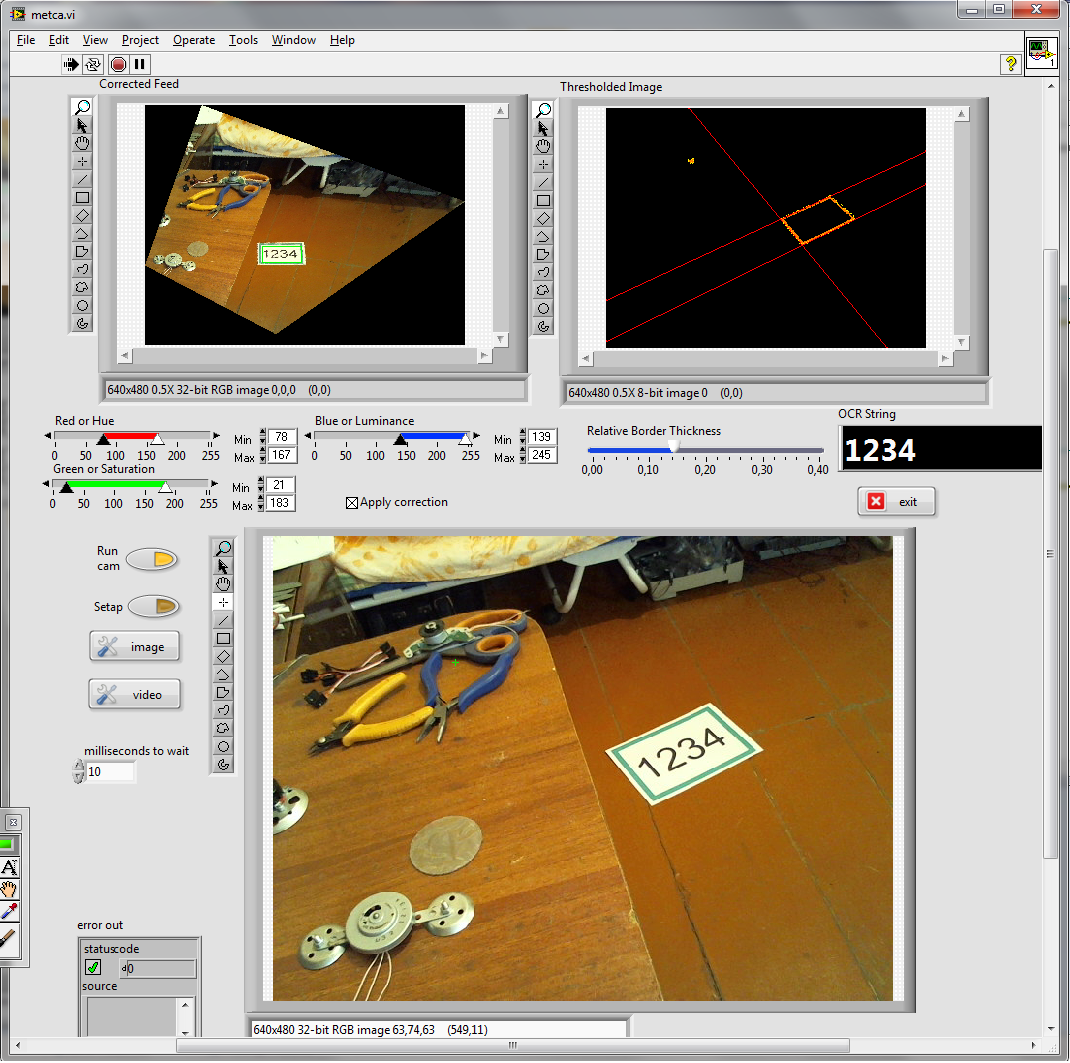Image resolution: width=1070 pixels, height=1063 pixels.
Task: Click the Pause toolbar button
Action: coord(140,64)
